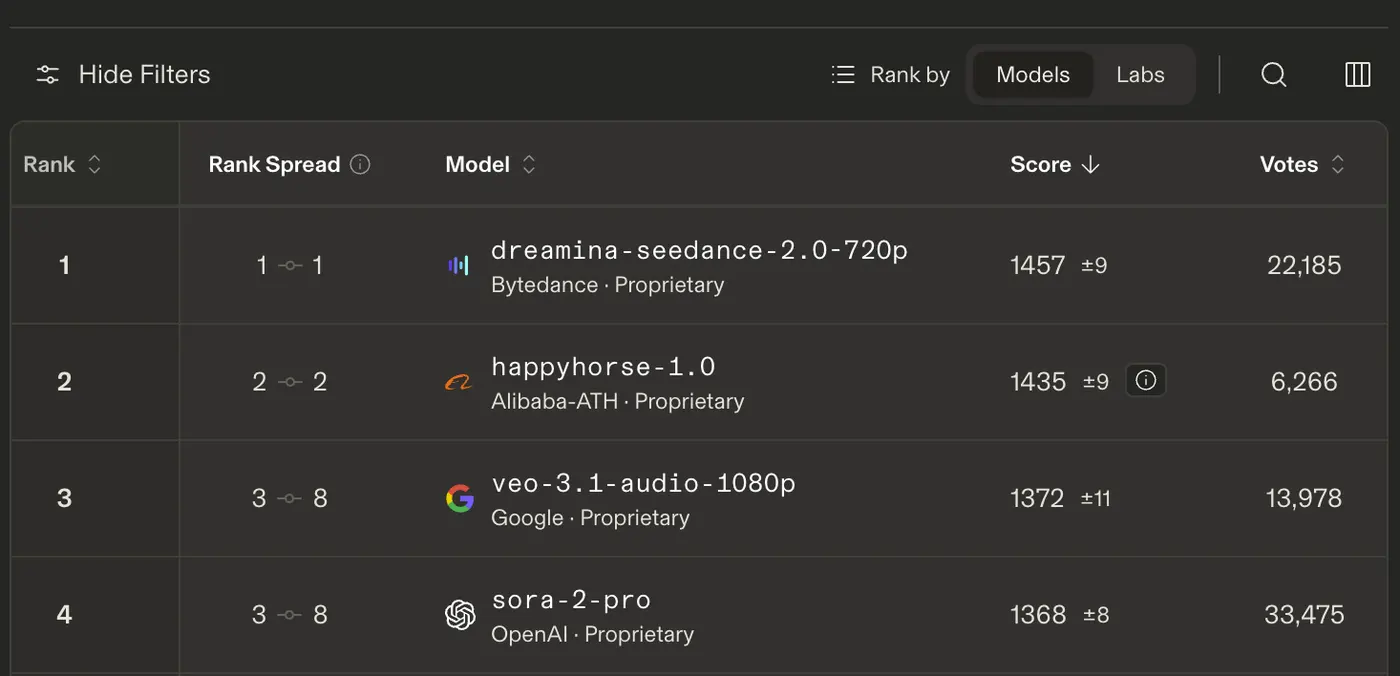The width and height of the screenshot is (1400, 676).
Task: Click the ±11 margin in the veo row
Action: click(1096, 498)
